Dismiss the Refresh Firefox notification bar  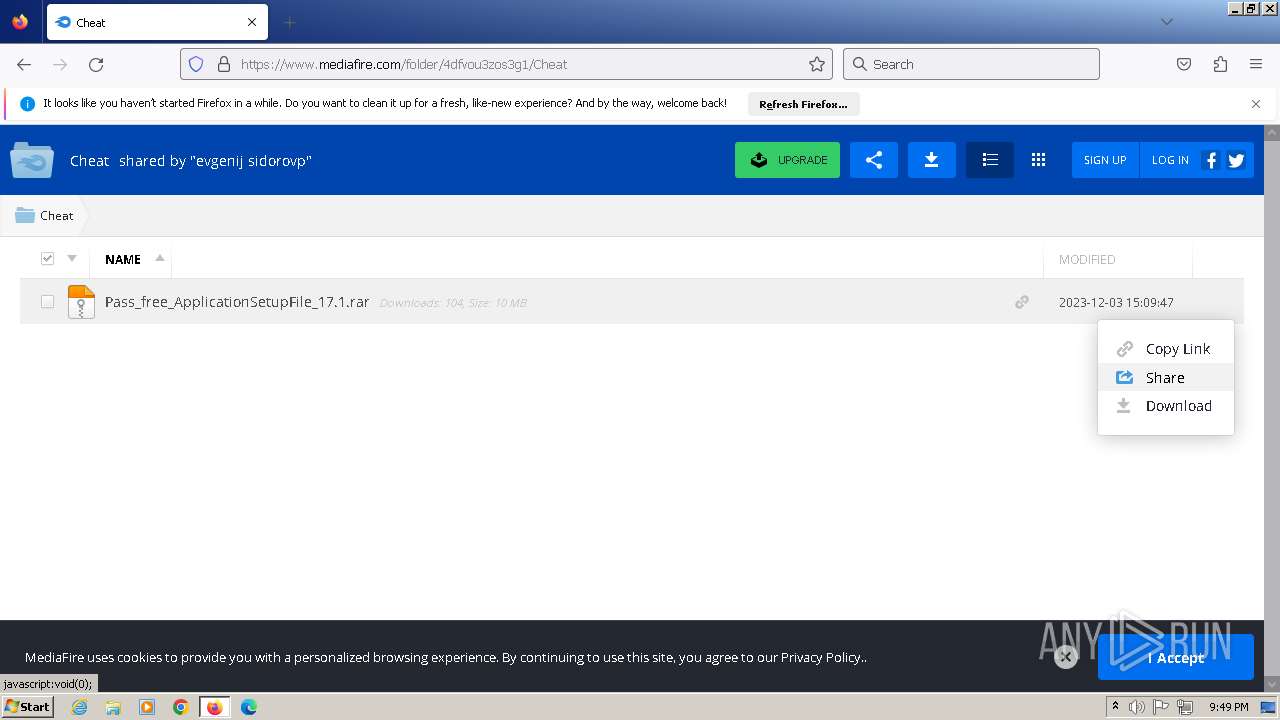click(x=1256, y=104)
